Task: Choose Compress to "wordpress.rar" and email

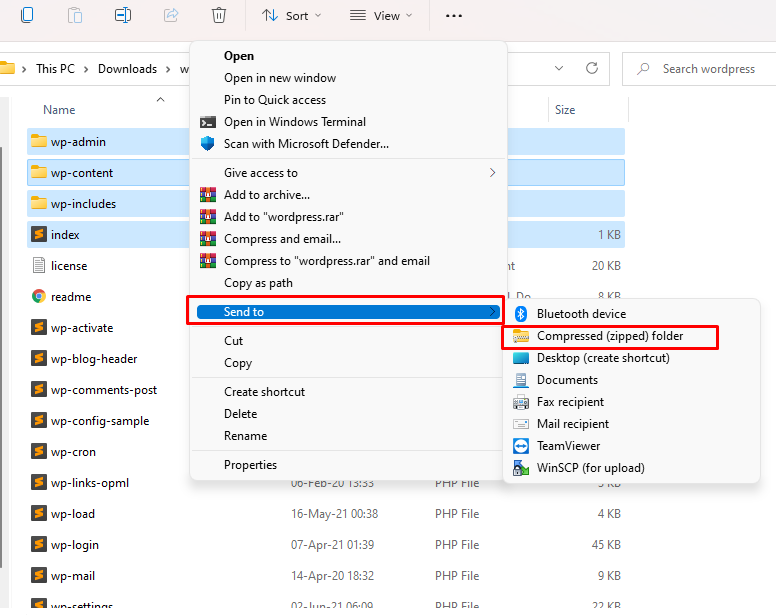Action: (348, 261)
